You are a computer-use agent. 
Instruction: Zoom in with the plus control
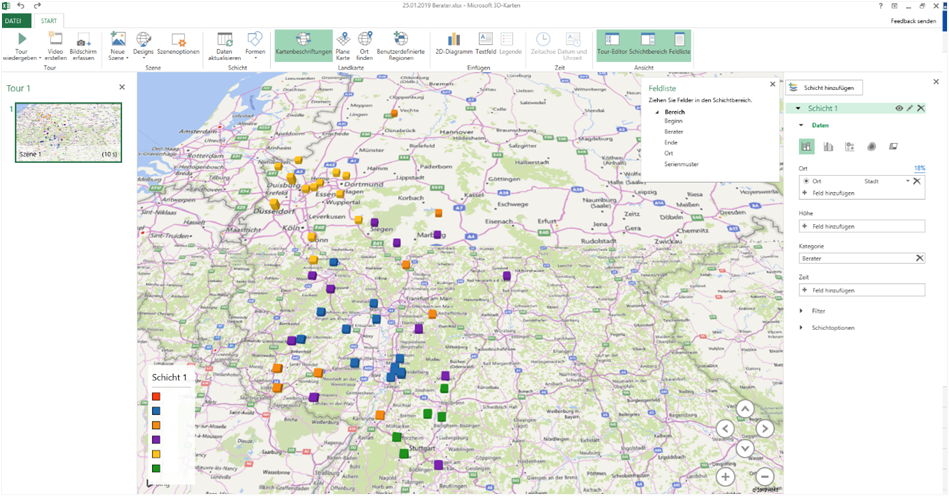[x=725, y=476]
